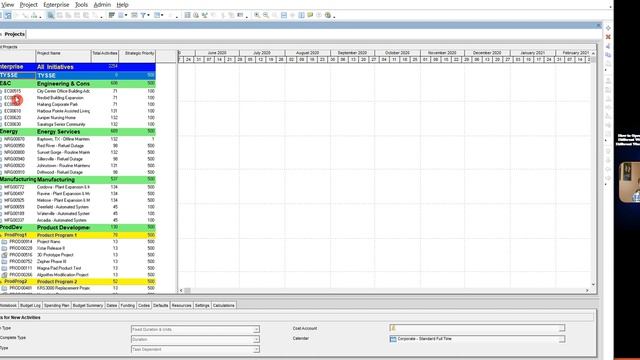Viewport: 640px width, 360px height.
Task: Switch to the Budget Summary tab
Action: point(88,305)
